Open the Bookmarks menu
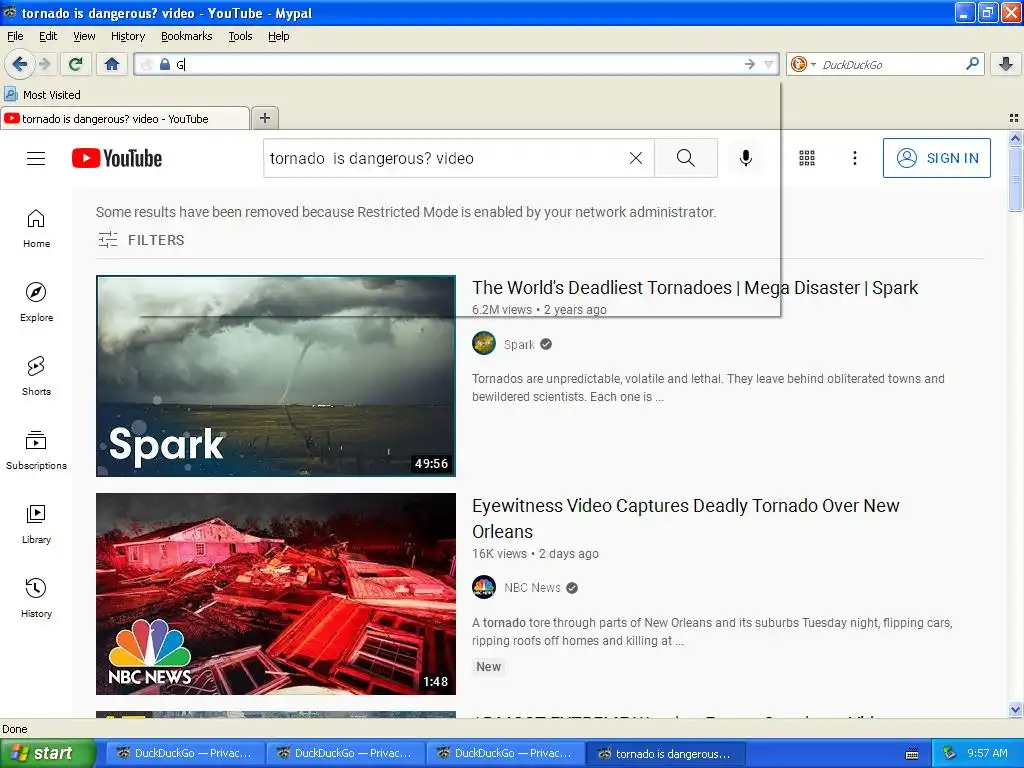 pyautogui.click(x=186, y=36)
